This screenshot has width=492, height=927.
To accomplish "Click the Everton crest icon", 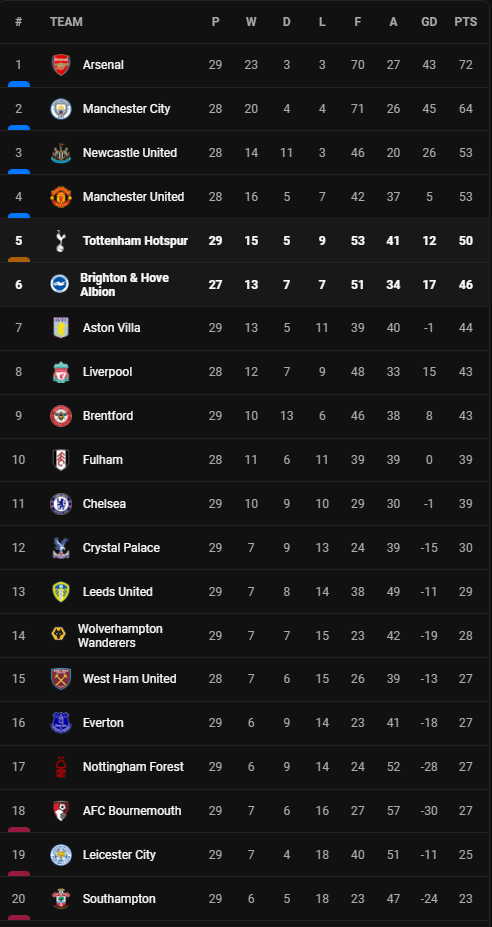I will click(x=61, y=723).
